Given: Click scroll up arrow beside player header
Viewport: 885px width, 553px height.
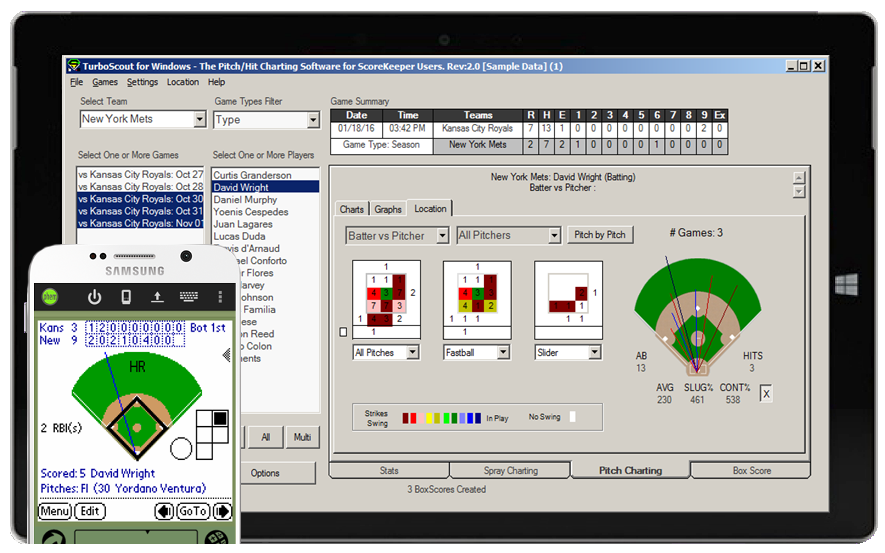Looking at the screenshot, I should click(x=799, y=178).
